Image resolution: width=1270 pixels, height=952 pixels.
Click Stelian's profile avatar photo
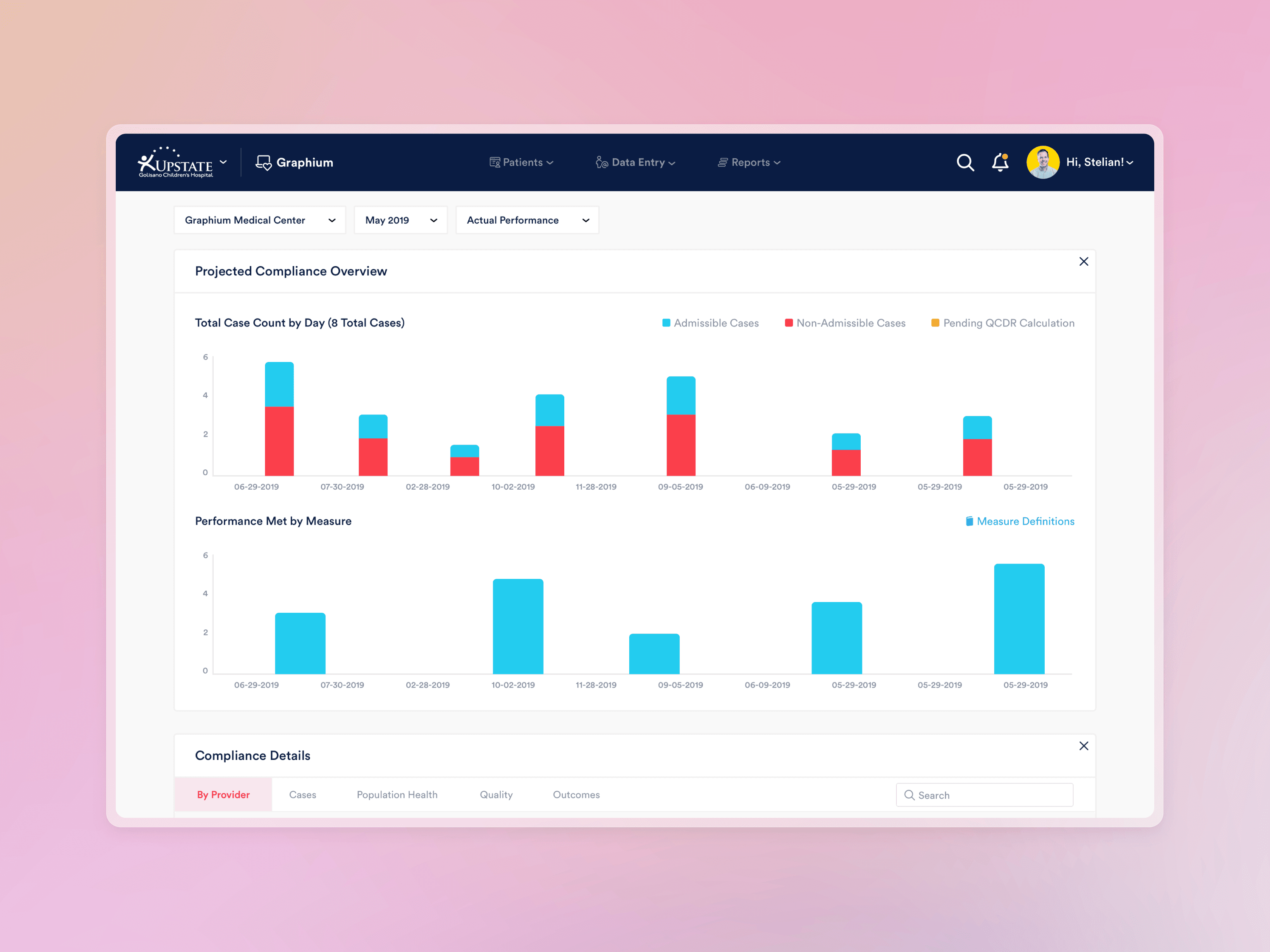(1042, 162)
